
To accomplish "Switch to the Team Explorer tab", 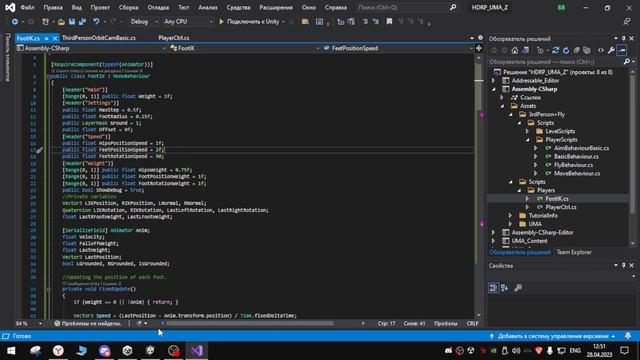I will tap(574, 252).
